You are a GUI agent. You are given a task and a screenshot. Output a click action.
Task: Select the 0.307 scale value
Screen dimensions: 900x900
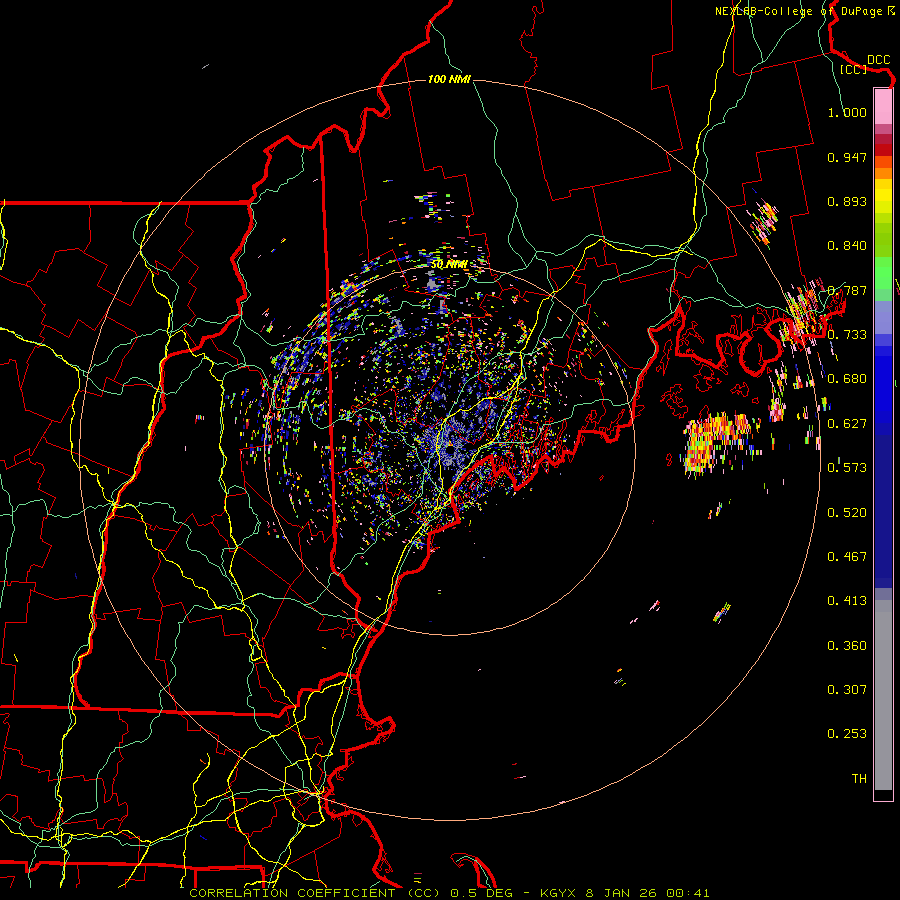click(x=847, y=690)
